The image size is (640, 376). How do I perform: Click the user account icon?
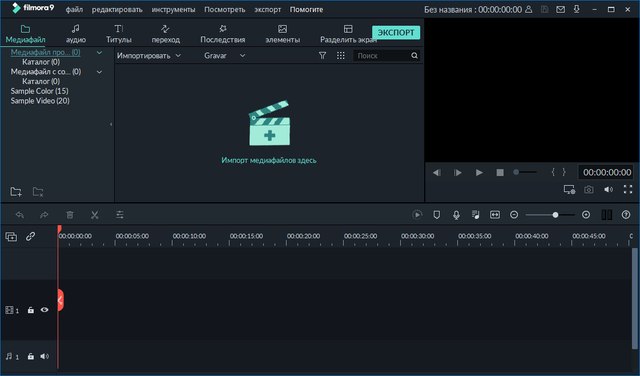click(x=529, y=9)
